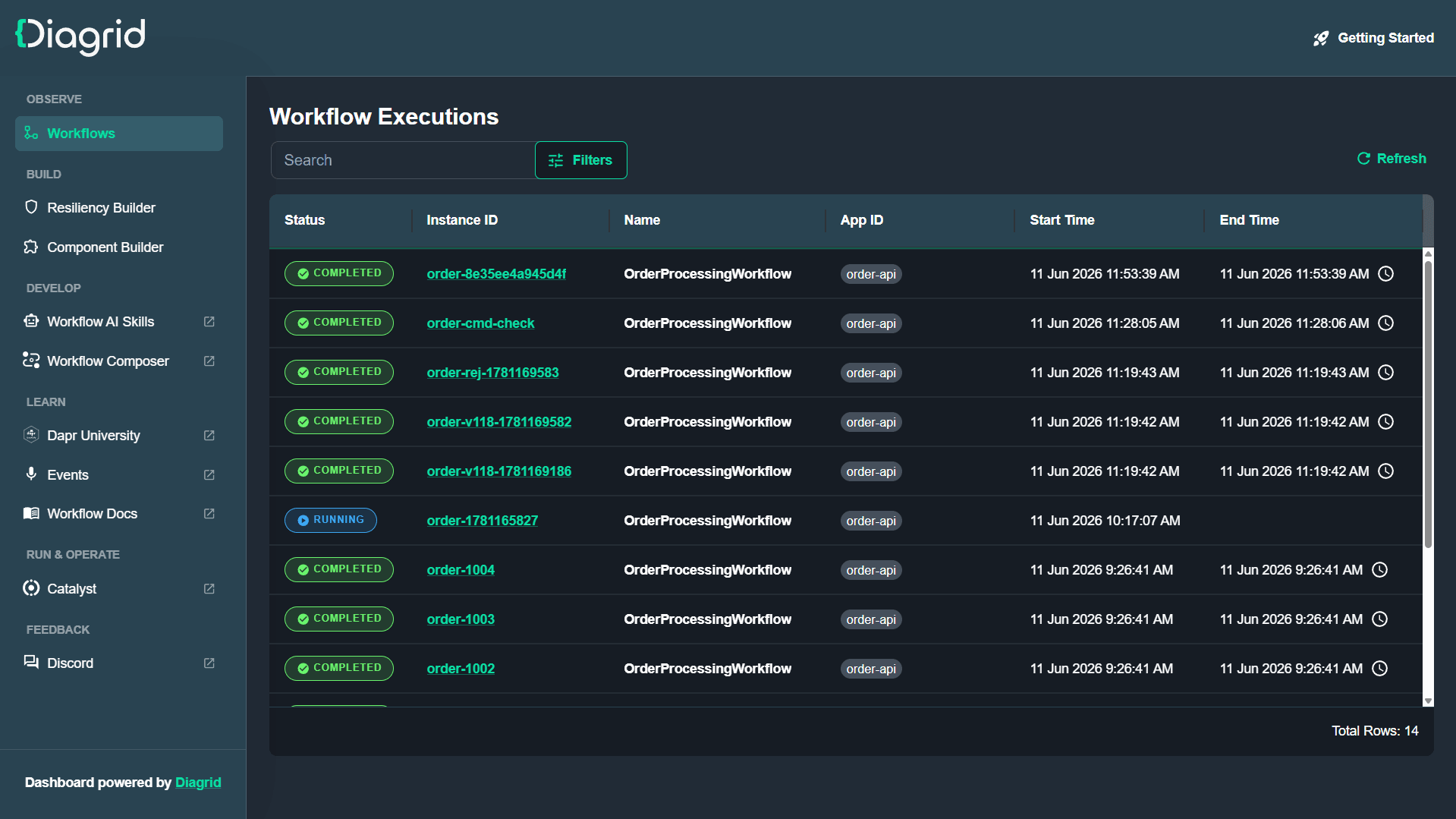Click external-link icon beside Discord
The image size is (1456, 819).
tap(209, 663)
